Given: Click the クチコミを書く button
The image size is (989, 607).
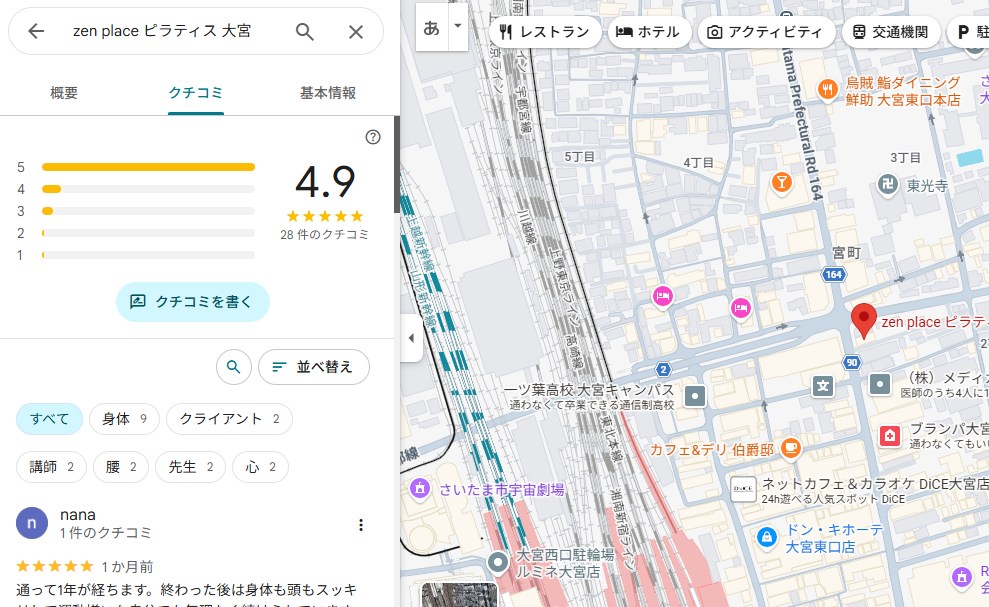Looking at the screenshot, I should 193,301.
